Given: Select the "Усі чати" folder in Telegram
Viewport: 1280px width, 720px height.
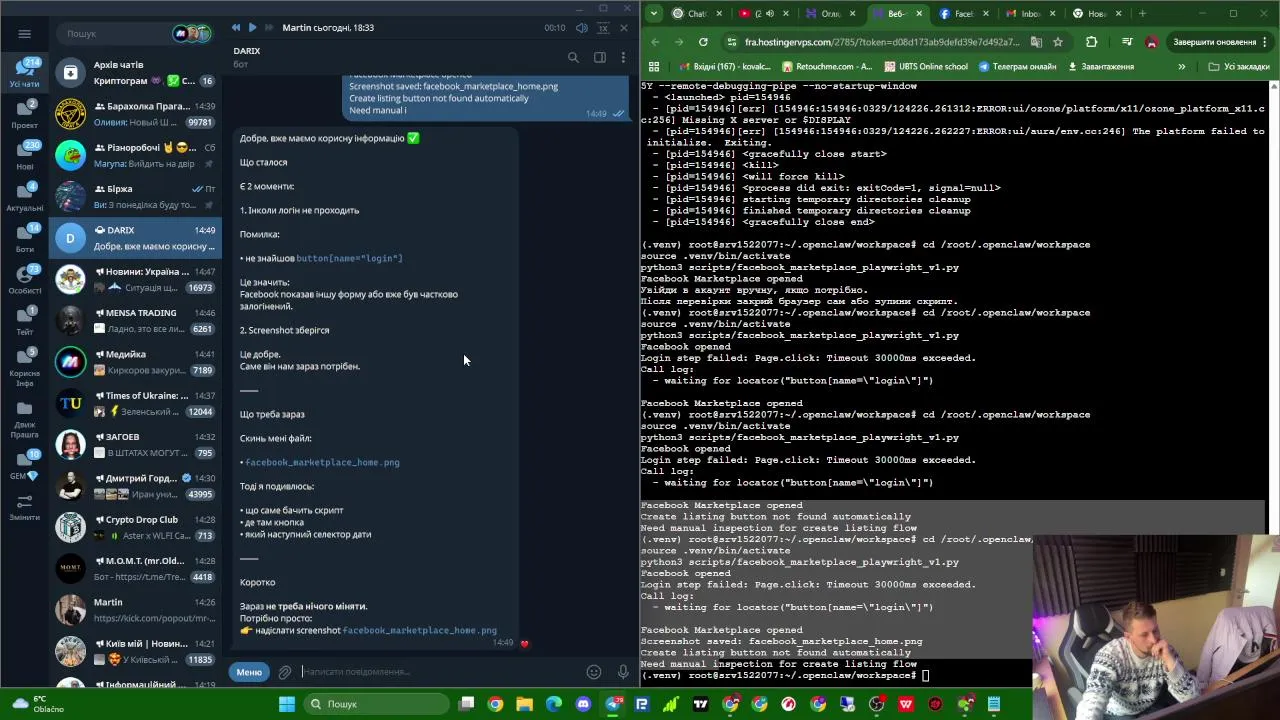Looking at the screenshot, I should [24, 72].
